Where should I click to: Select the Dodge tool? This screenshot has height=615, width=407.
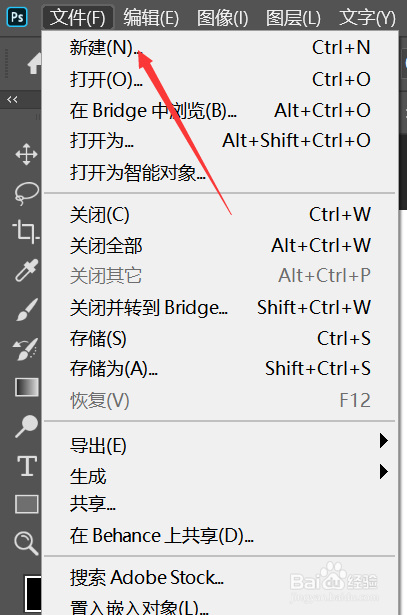pos(26,426)
